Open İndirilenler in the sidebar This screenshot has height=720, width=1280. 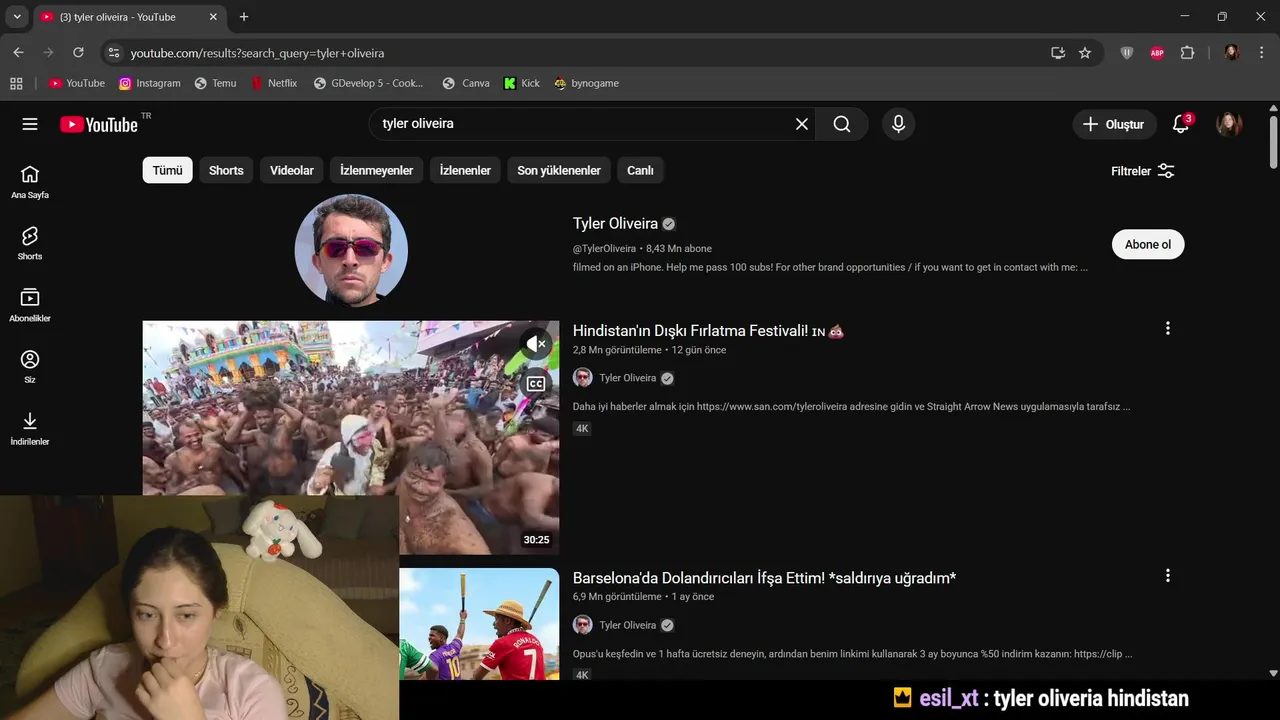(30, 428)
